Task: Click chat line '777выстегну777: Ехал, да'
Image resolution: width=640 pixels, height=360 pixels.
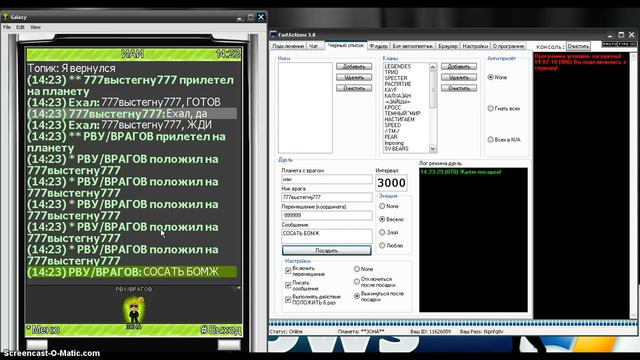Action: point(132,113)
